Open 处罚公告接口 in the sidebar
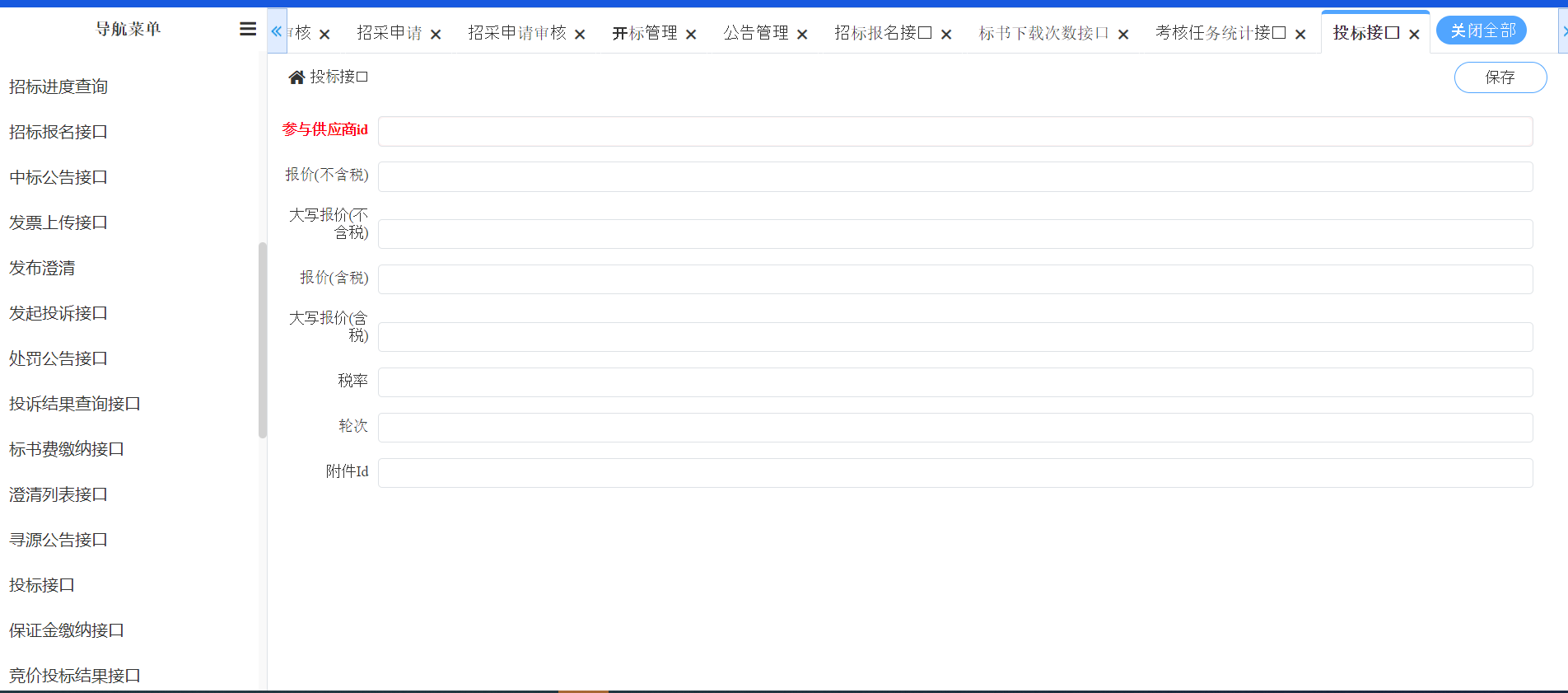1568x693 pixels. (58, 358)
